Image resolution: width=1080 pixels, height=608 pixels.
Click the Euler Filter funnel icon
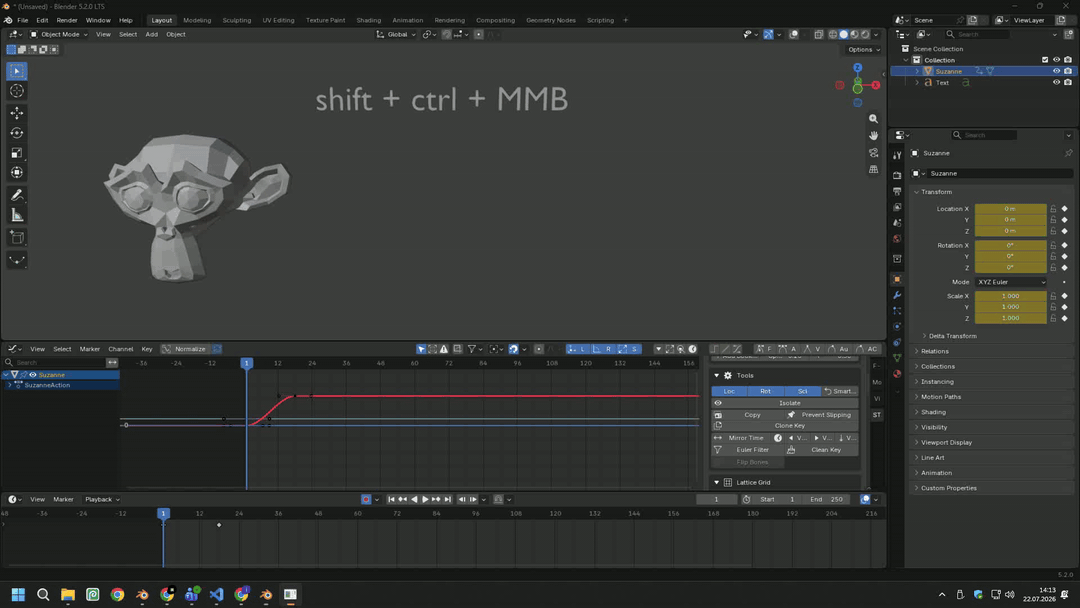point(718,450)
